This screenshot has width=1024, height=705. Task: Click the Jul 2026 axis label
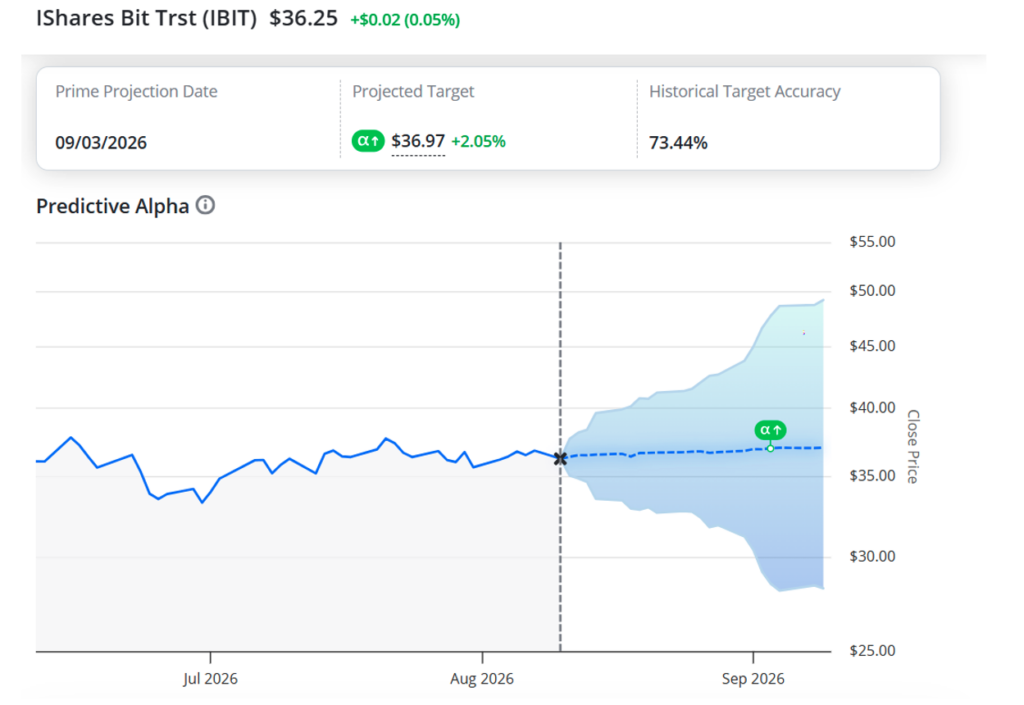click(210, 679)
